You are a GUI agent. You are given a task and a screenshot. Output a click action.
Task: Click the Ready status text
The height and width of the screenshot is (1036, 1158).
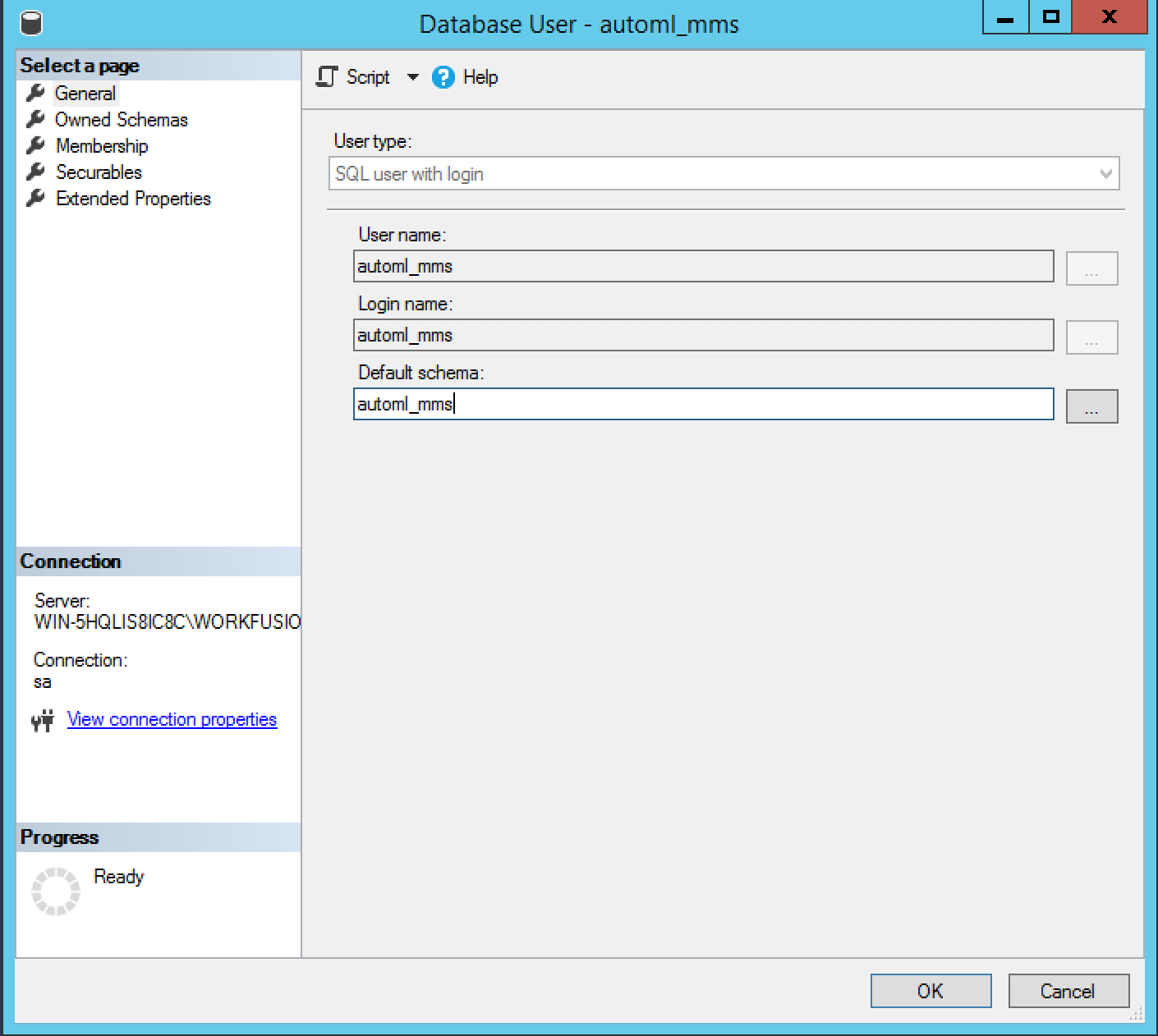119,877
